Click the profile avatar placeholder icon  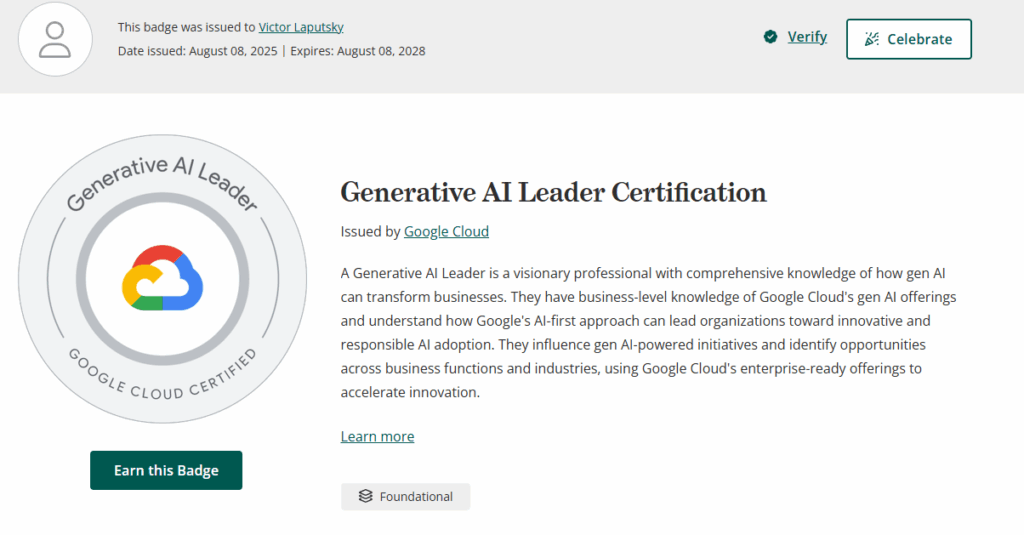(x=55, y=39)
